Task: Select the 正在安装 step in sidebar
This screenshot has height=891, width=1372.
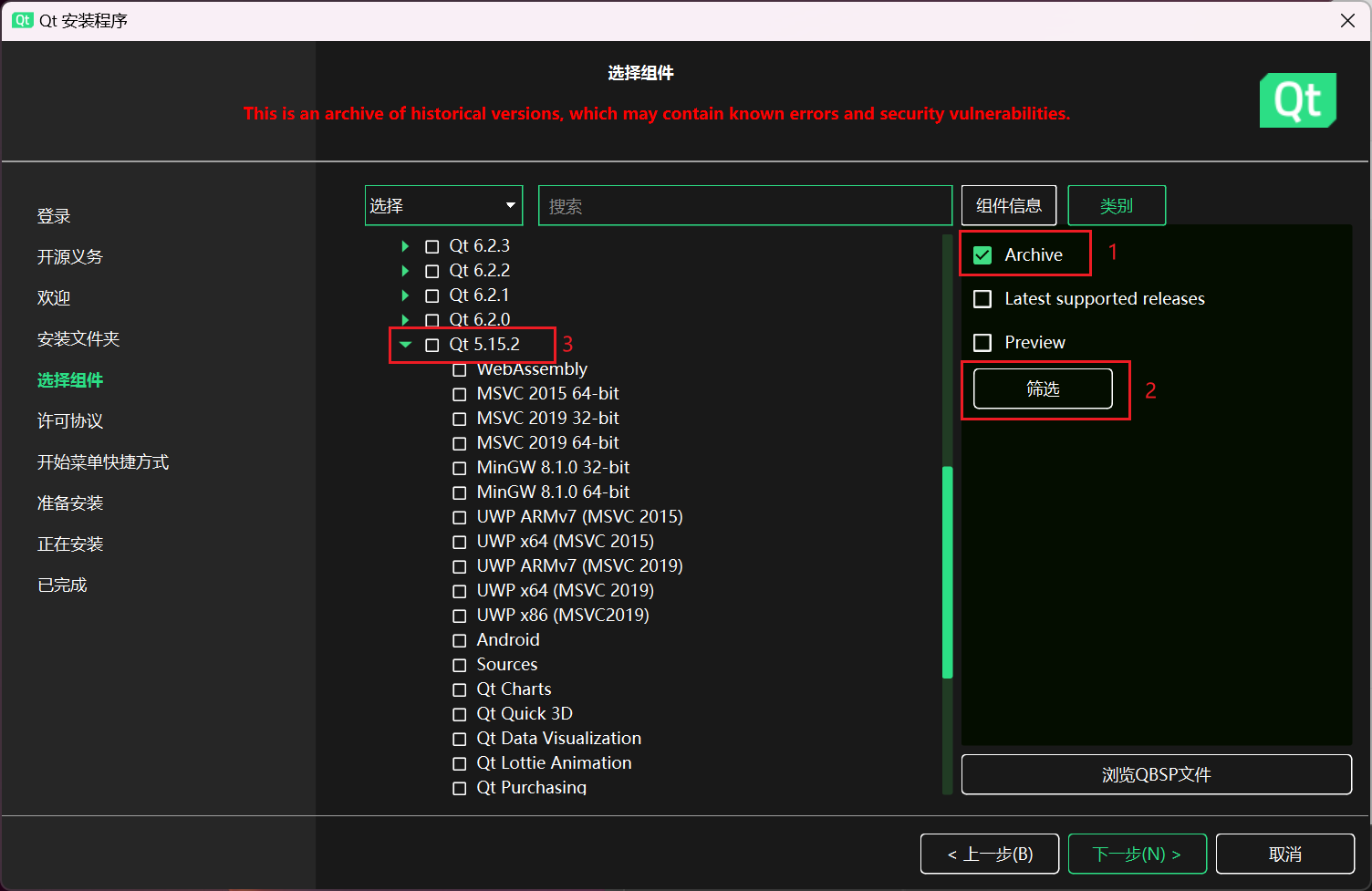Action: [x=70, y=544]
